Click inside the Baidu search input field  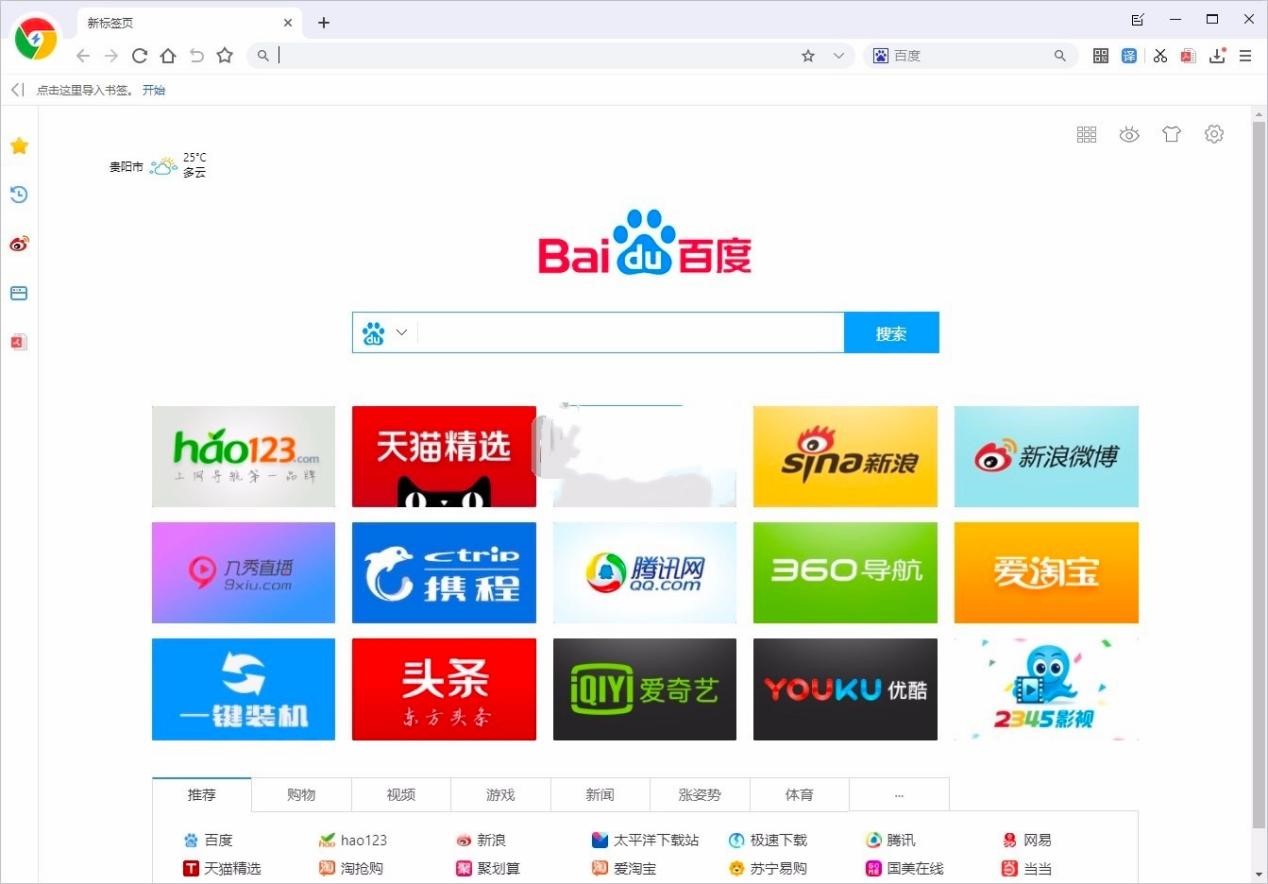(630, 332)
